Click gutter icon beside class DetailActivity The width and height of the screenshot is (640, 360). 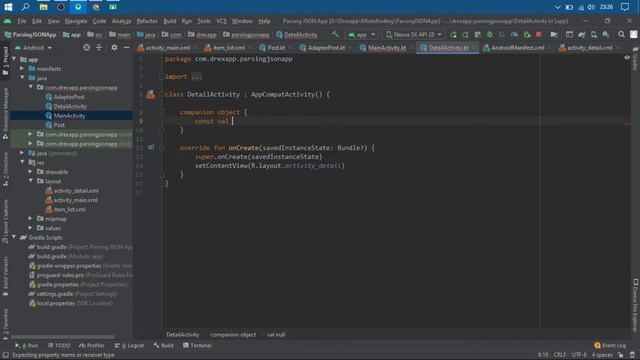click(x=151, y=95)
